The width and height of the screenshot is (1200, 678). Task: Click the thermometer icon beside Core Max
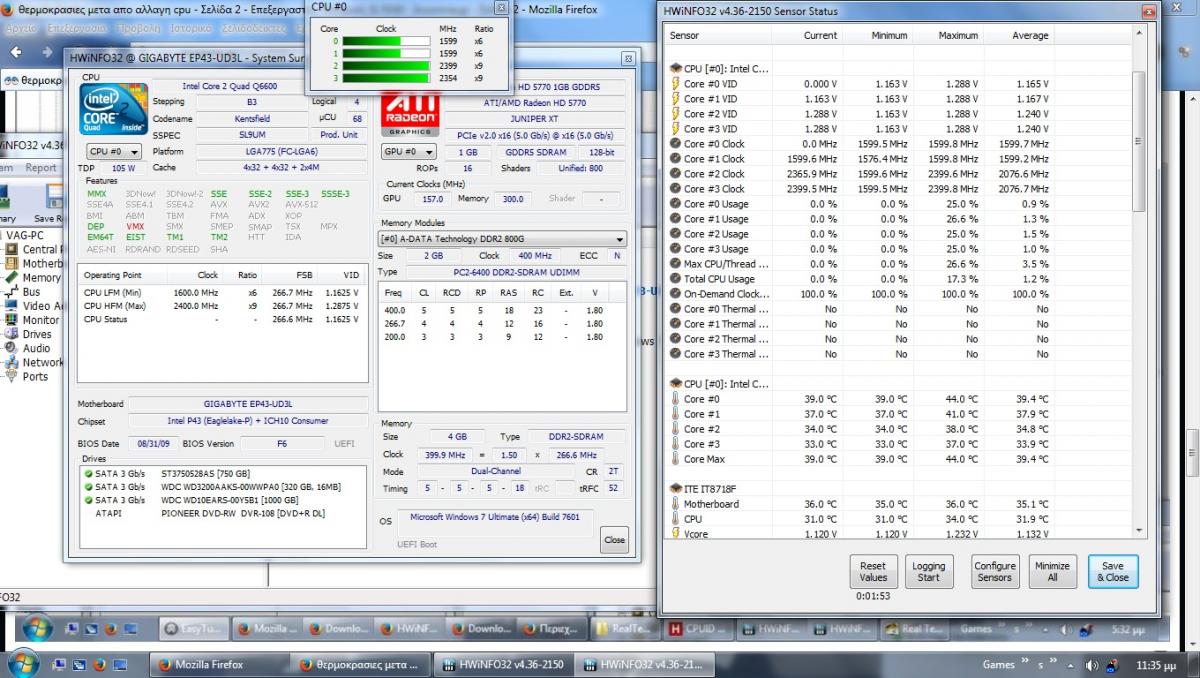pyautogui.click(x=675, y=459)
